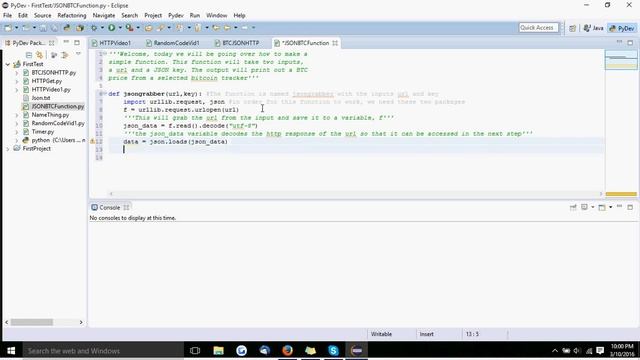
Task: Minimize the editor area
Action: pyautogui.click(x=619, y=42)
